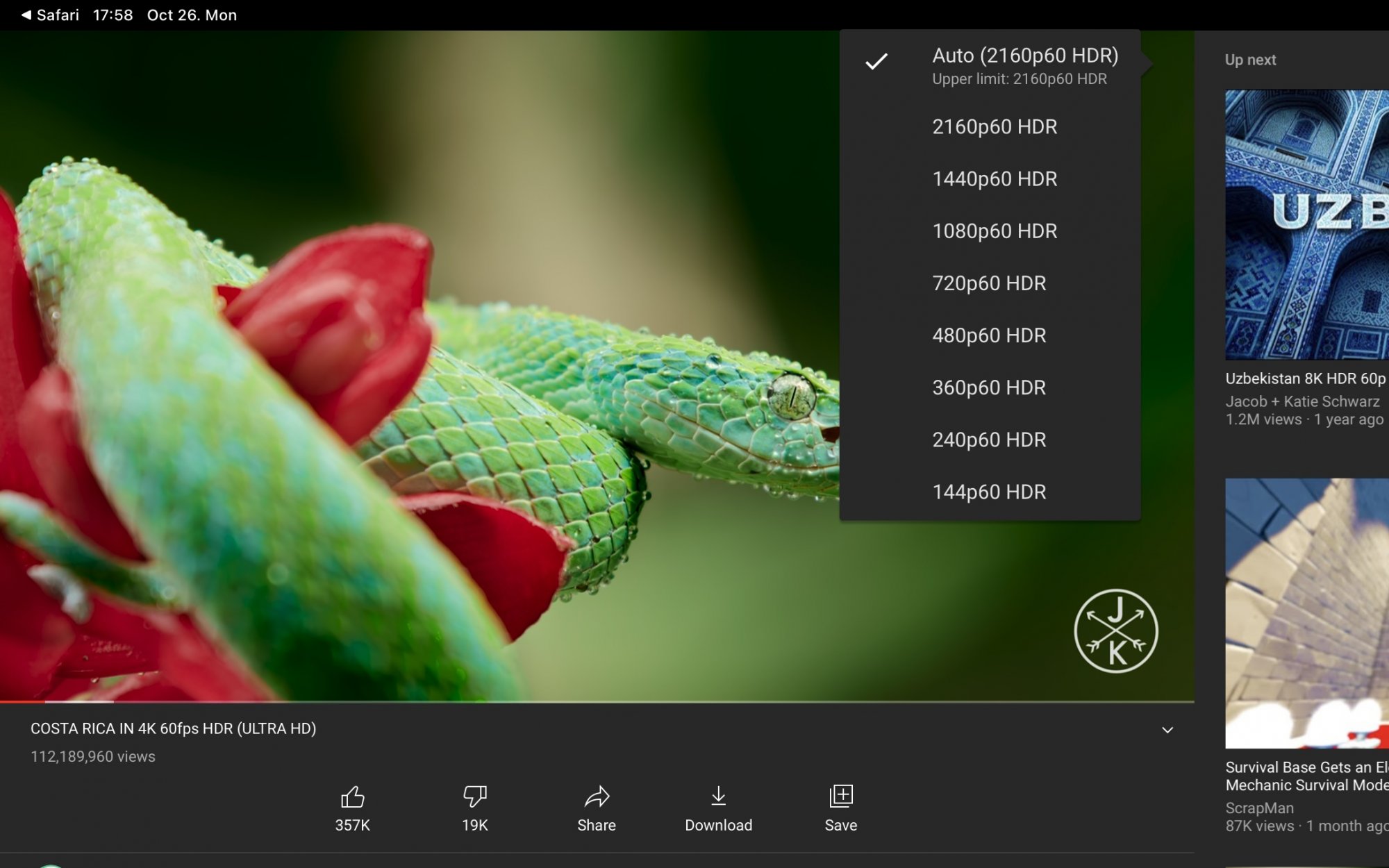Click the JK channel watermark logo

(1116, 631)
